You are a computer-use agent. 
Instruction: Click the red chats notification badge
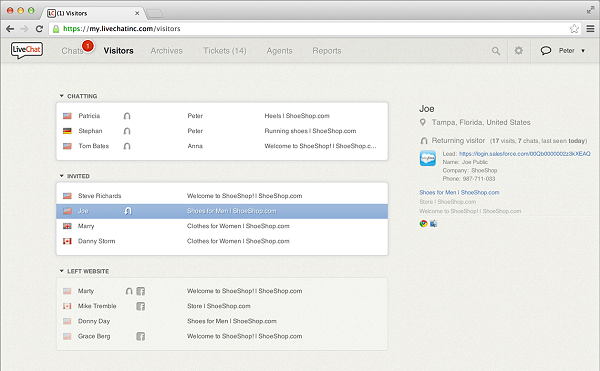pyautogui.click(x=88, y=46)
